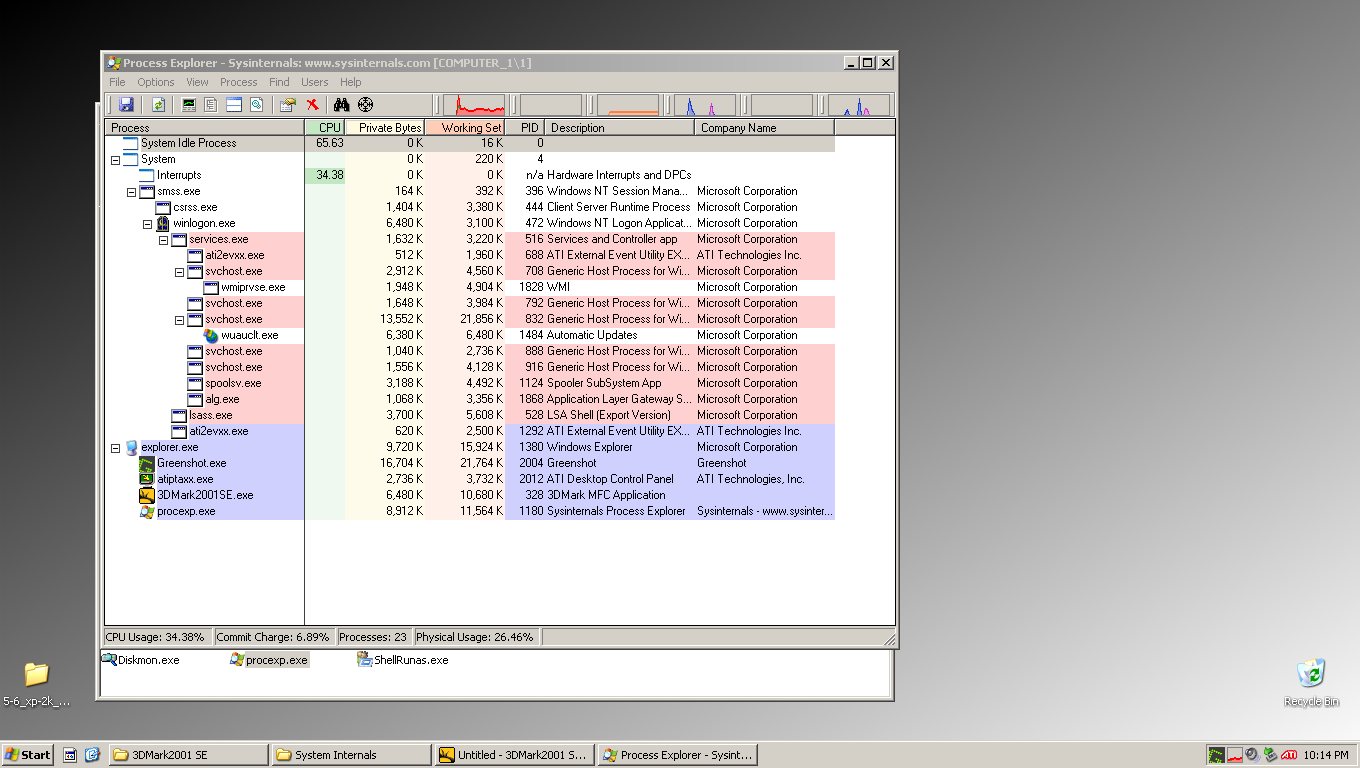Open the Options menu
This screenshot has width=1360, height=768.
tap(156, 82)
